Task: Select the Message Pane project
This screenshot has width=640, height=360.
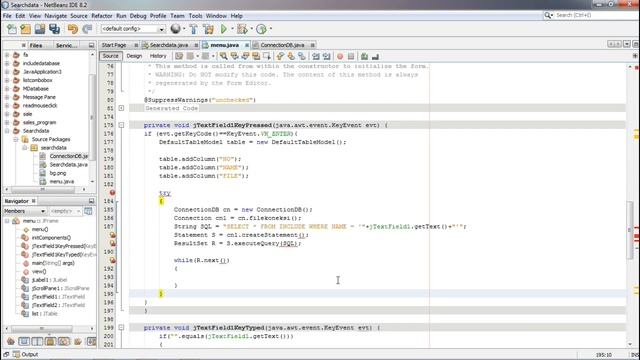Action: [x=39, y=97]
